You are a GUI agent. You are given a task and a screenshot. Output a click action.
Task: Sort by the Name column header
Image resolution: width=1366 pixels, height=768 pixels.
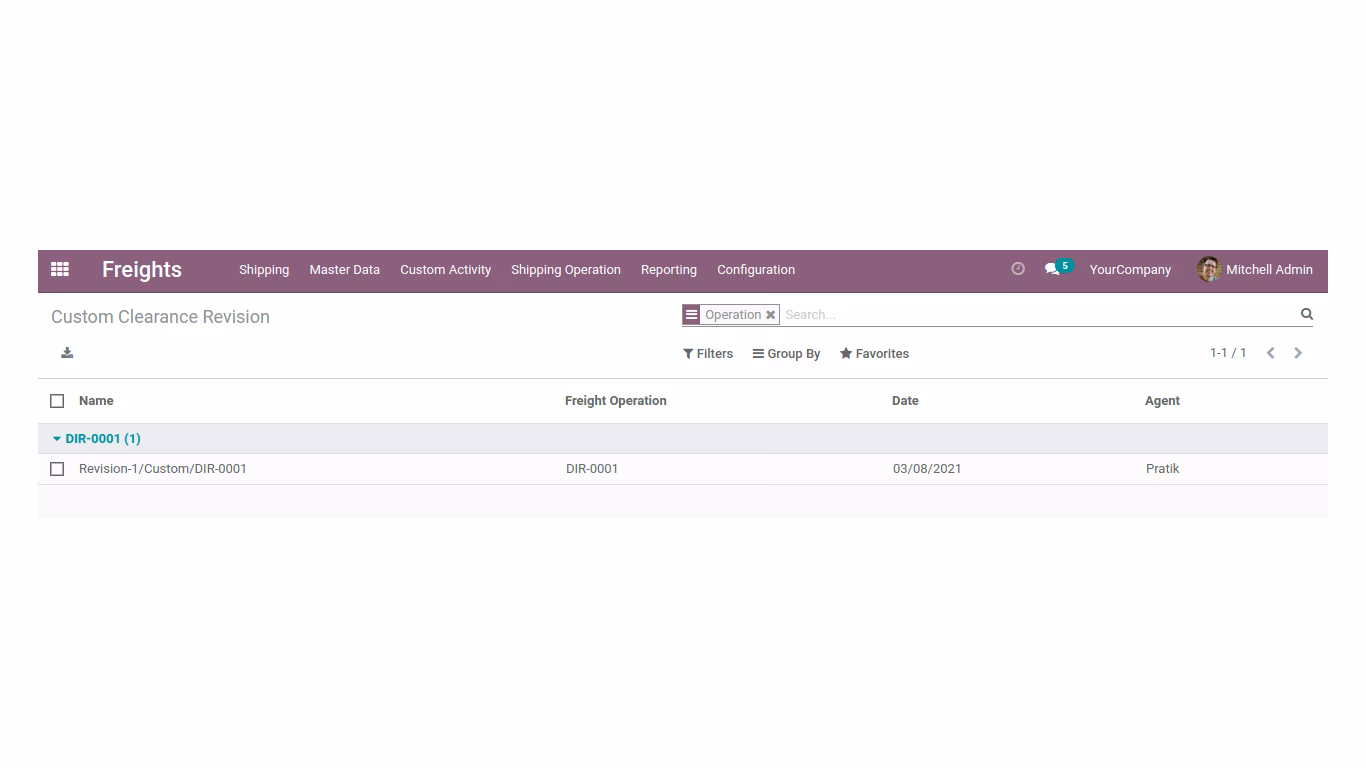click(x=96, y=401)
